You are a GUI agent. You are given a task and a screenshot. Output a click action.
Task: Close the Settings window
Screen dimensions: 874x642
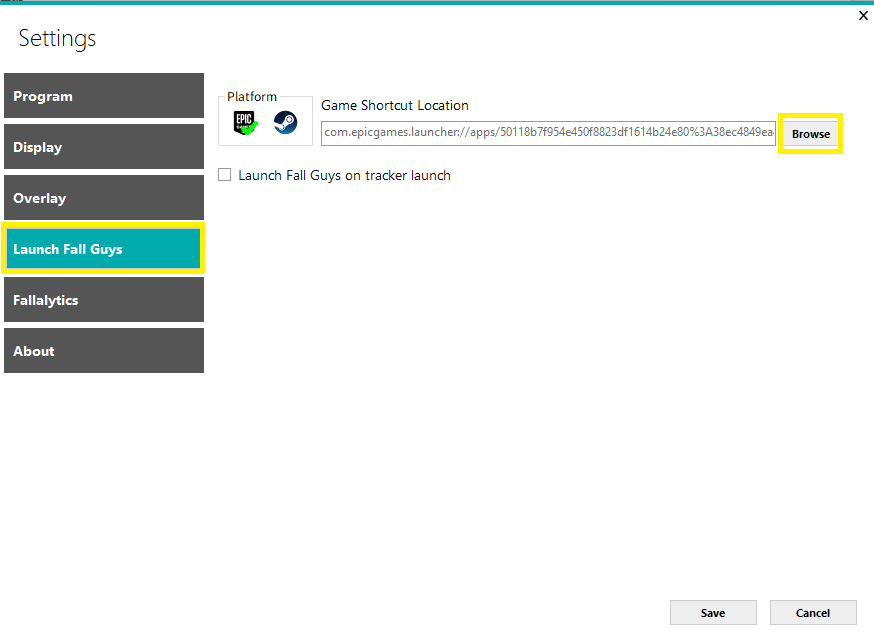click(x=863, y=16)
